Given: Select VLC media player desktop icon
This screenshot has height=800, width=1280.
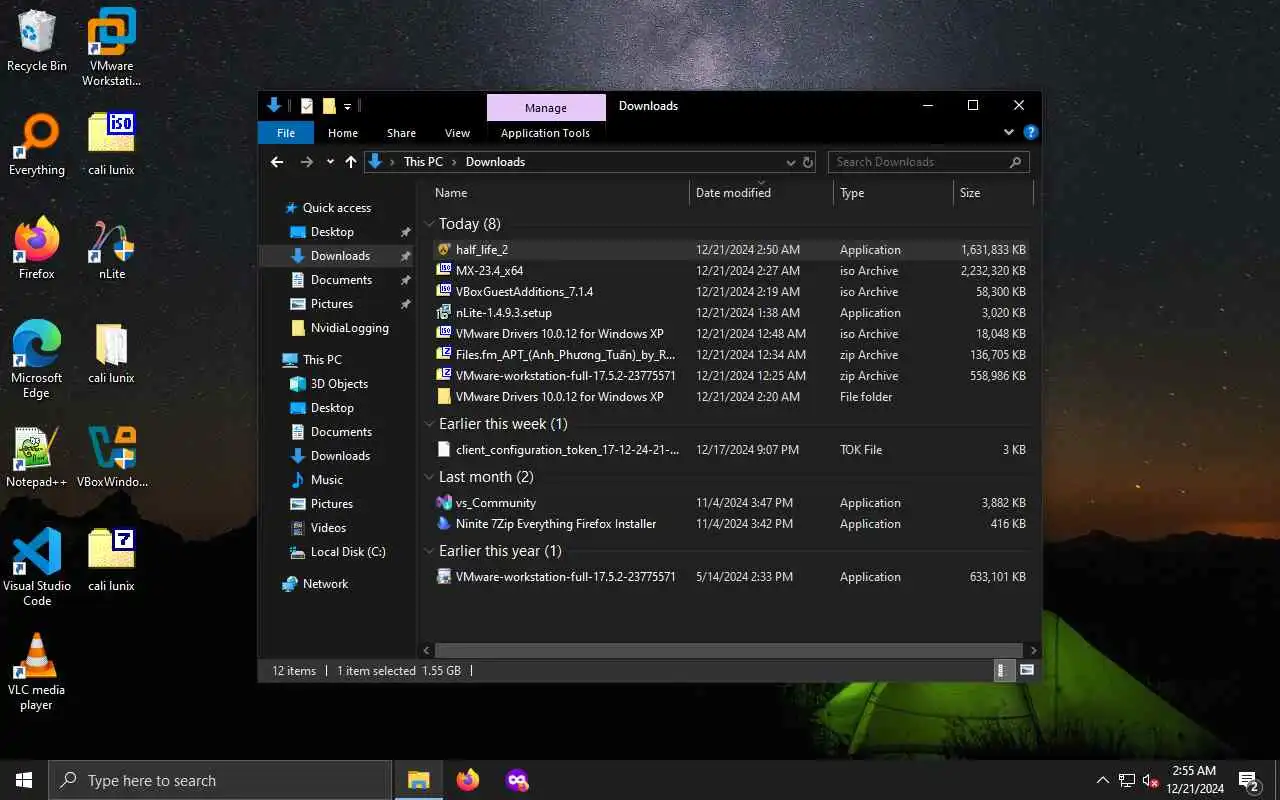Looking at the screenshot, I should (x=37, y=671).
